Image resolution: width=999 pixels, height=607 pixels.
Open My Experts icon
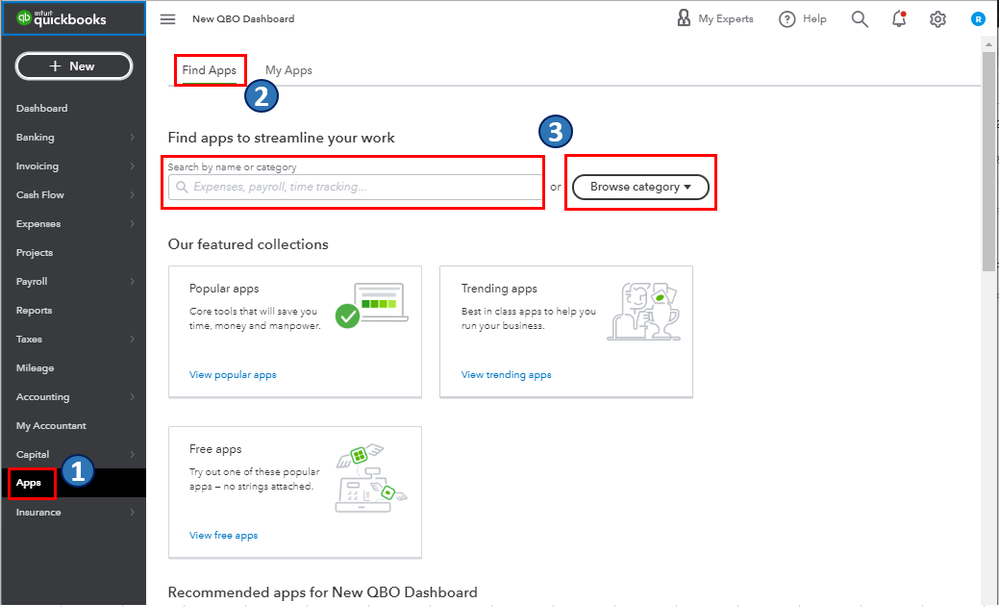684,19
